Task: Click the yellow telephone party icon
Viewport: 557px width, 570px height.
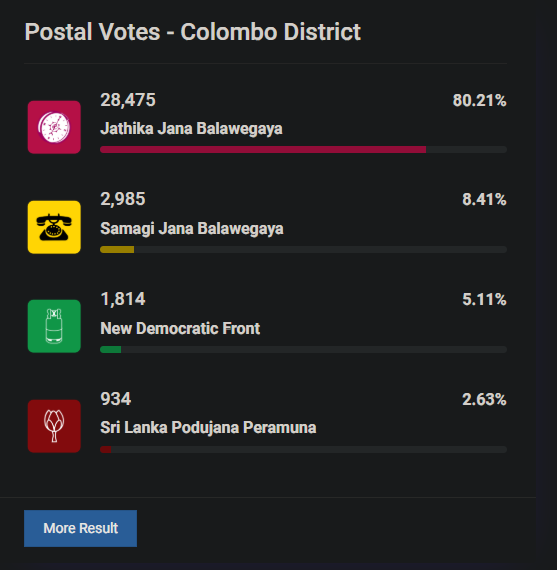Action: [x=54, y=227]
